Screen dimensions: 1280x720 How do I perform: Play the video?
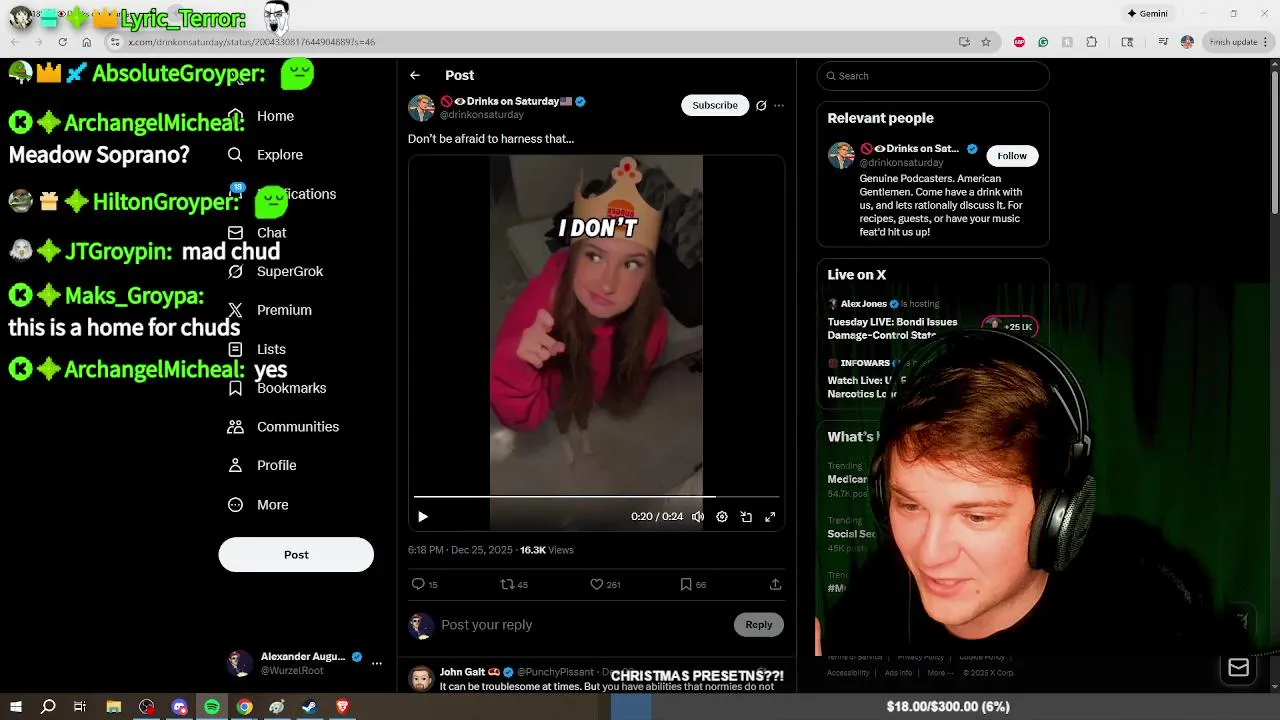(423, 517)
